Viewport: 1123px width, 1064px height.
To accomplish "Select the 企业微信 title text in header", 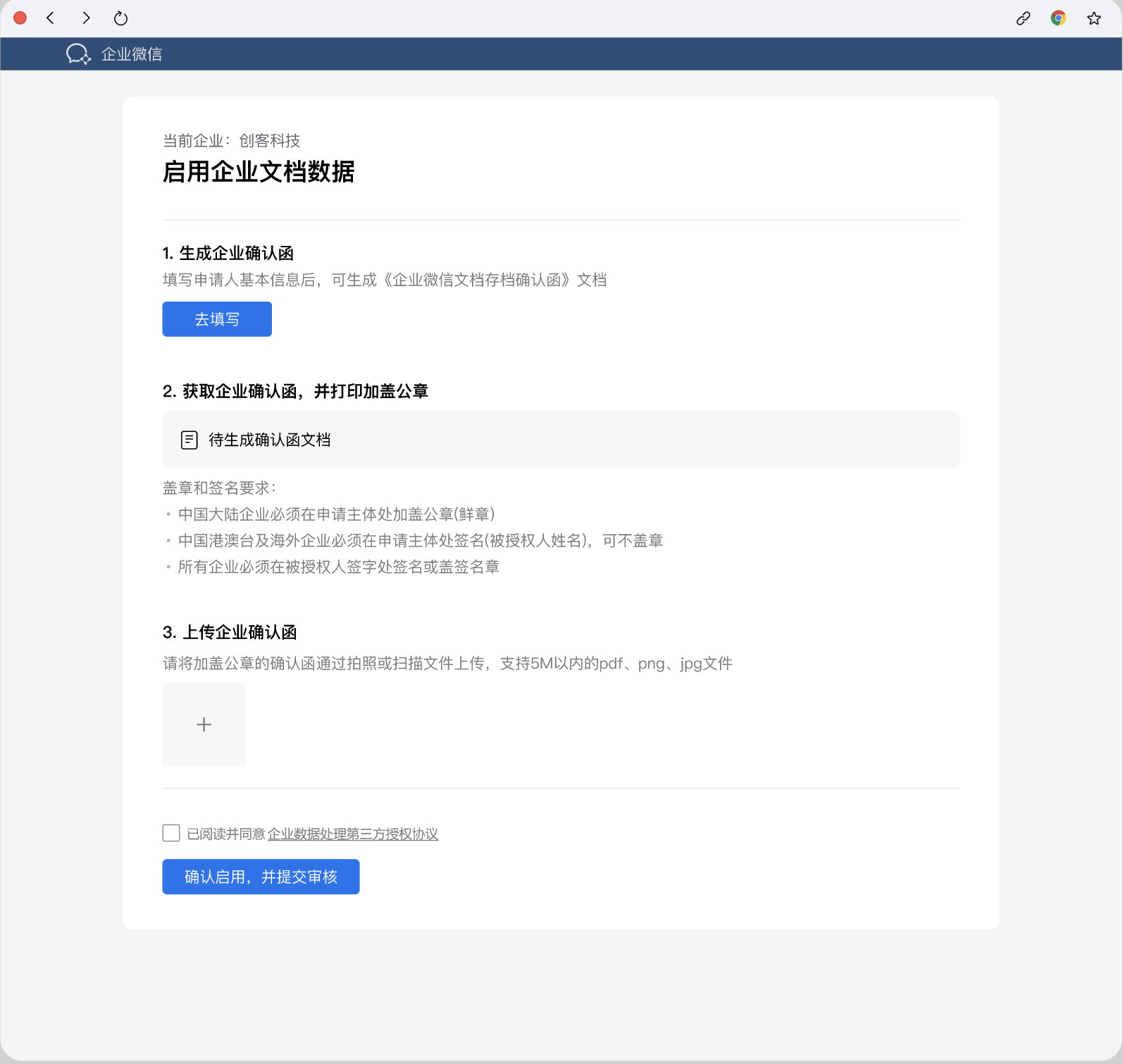I will (132, 54).
